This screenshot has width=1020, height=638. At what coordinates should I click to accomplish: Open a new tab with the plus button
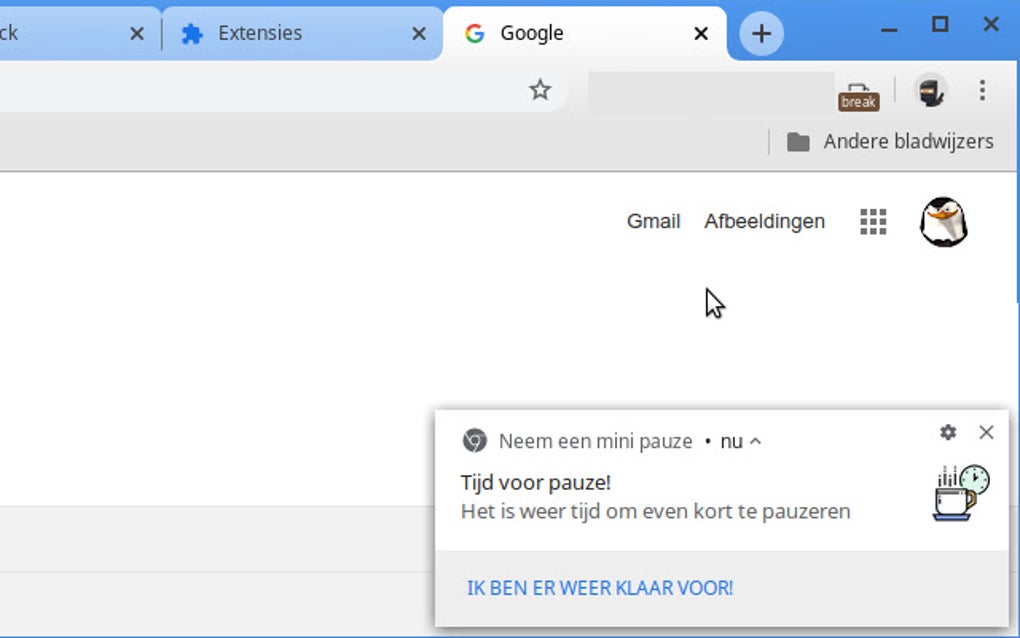(x=760, y=32)
